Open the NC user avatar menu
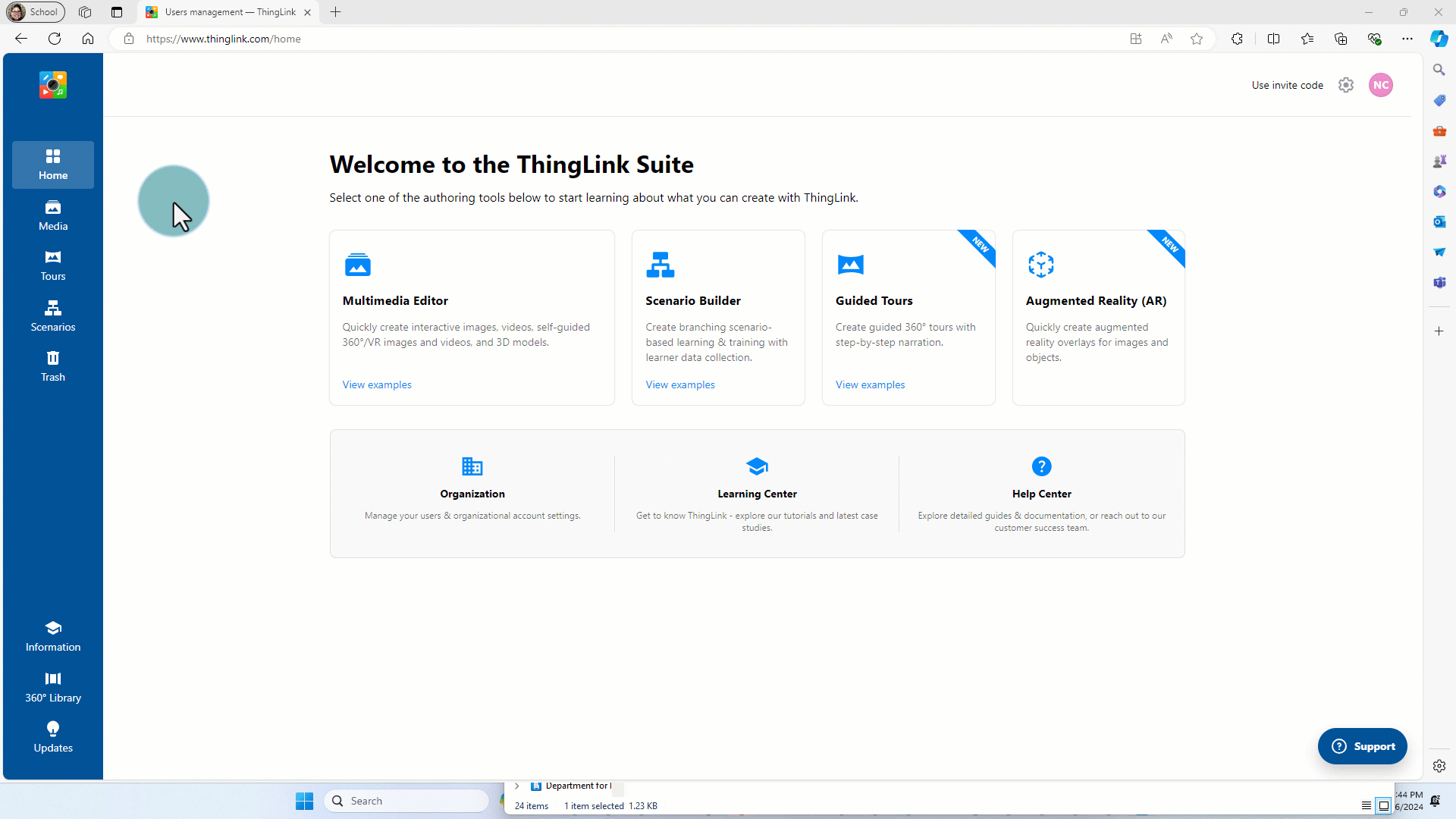1456x819 pixels. [1381, 85]
